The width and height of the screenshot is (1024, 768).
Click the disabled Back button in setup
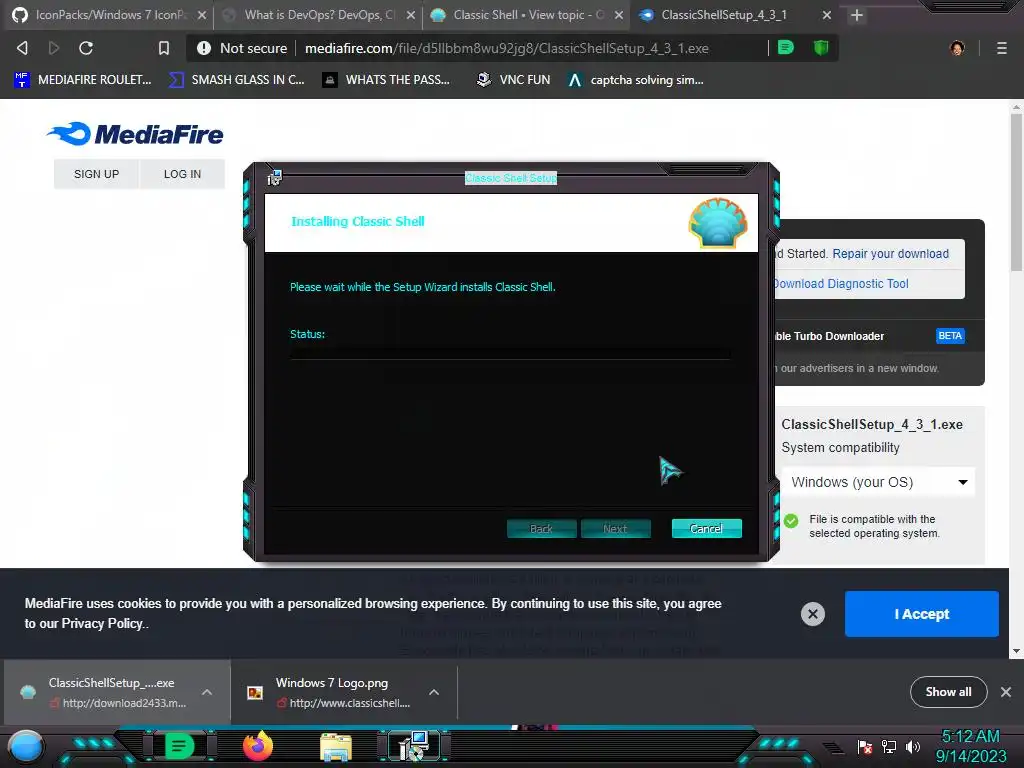click(x=541, y=528)
